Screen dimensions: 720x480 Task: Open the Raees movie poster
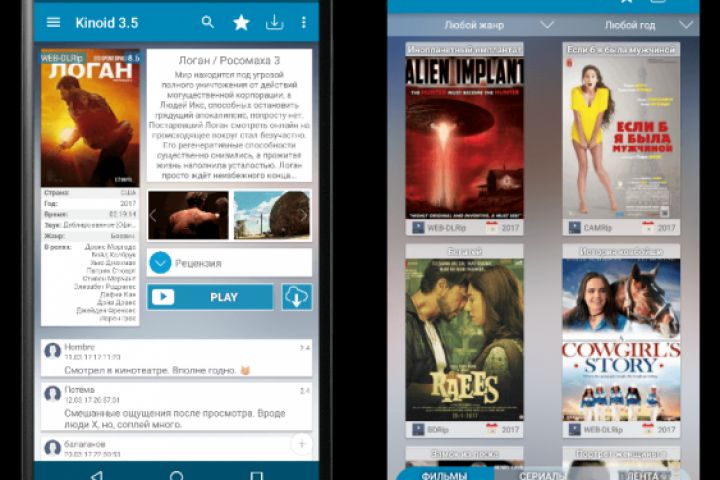[464, 340]
